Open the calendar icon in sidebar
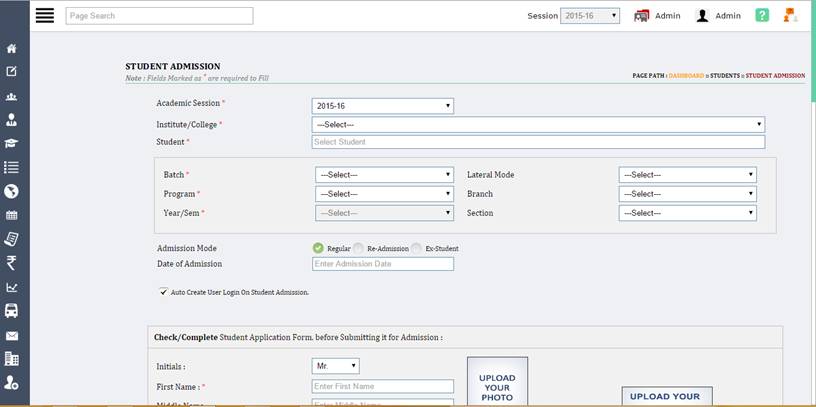Image resolution: width=816 pixels, height=407 pixels. click(12, 215)
